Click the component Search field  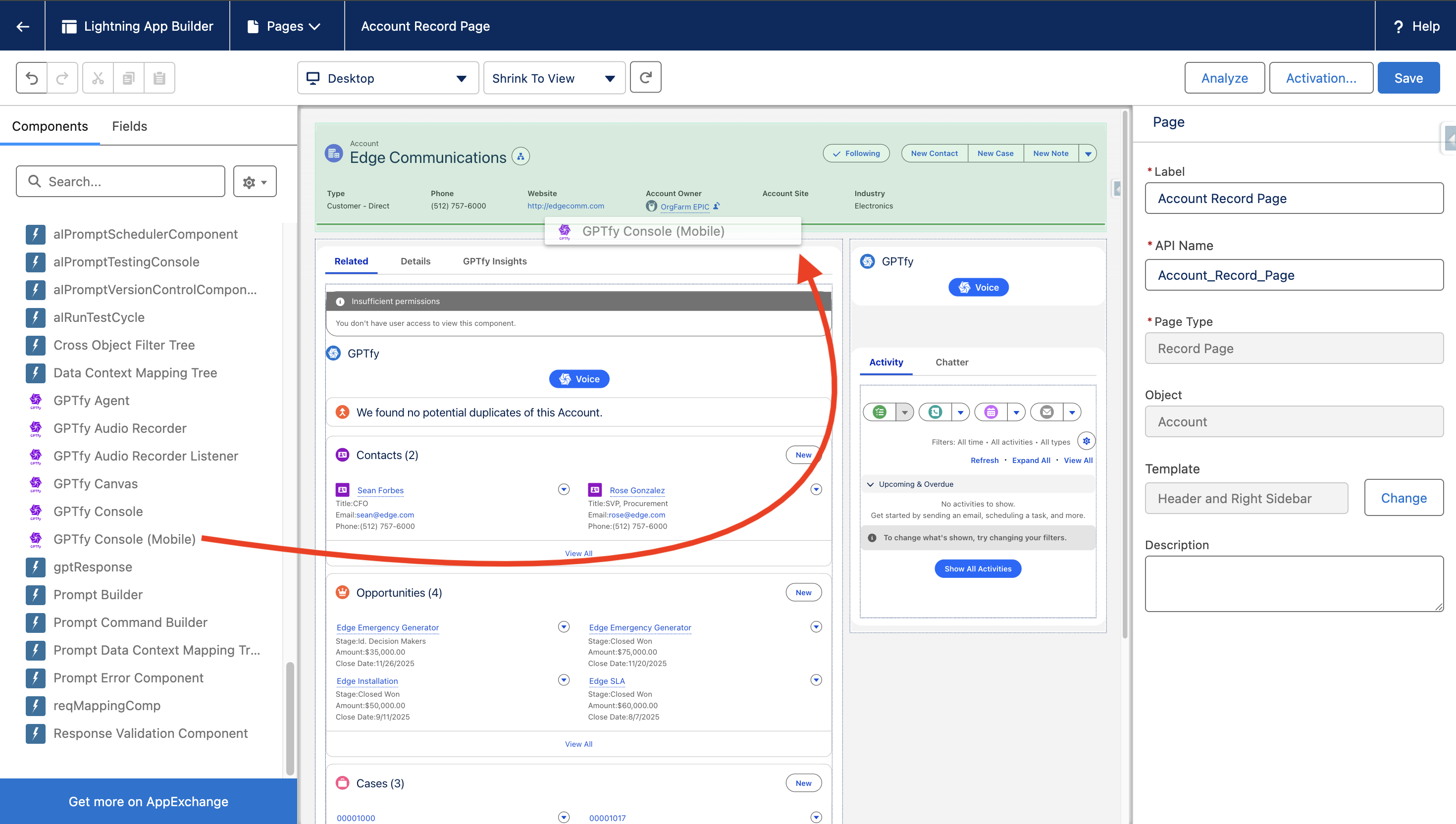[120, 182]
